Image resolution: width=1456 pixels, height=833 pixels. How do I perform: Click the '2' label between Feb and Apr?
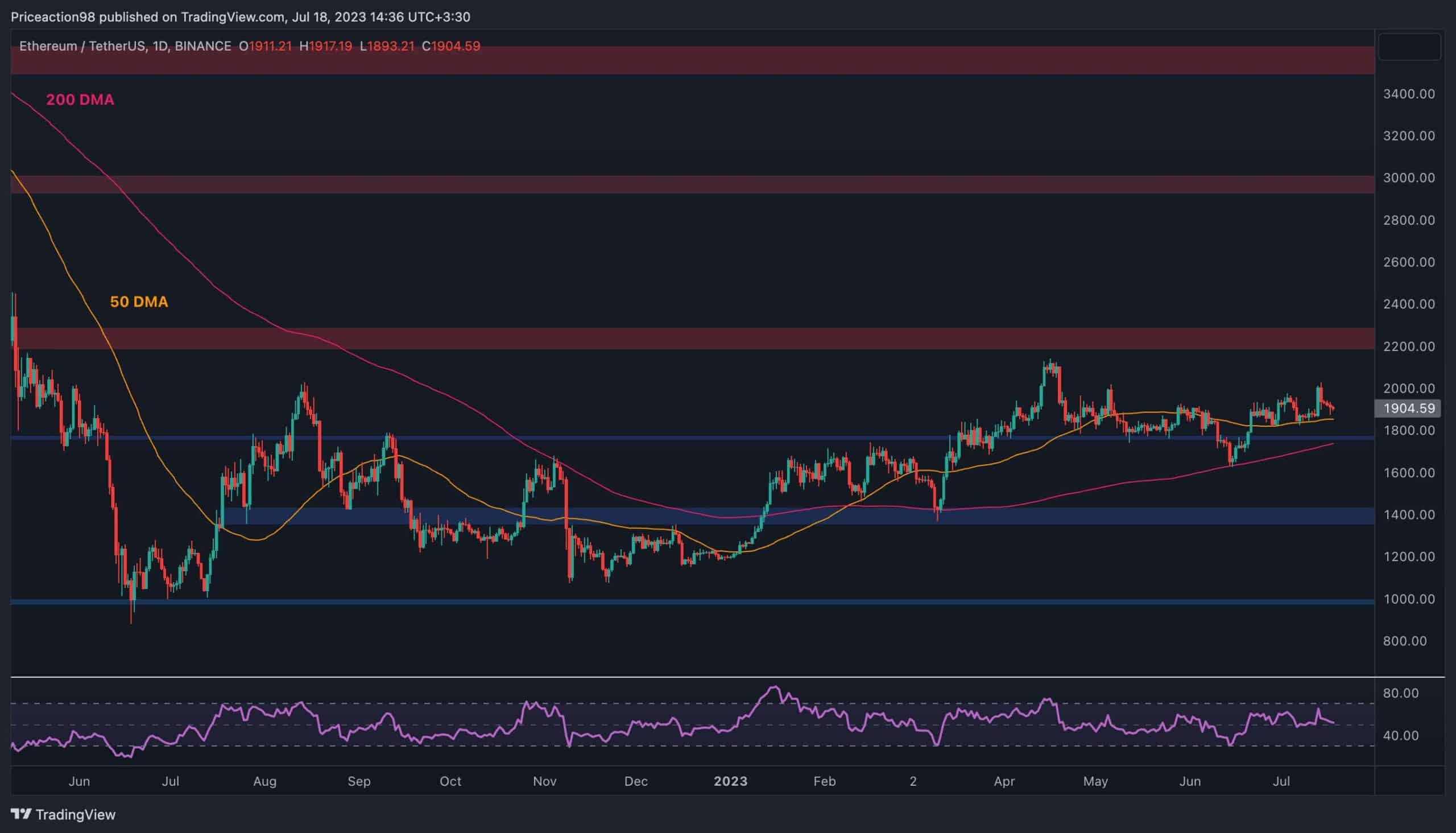tap(913, 782)
